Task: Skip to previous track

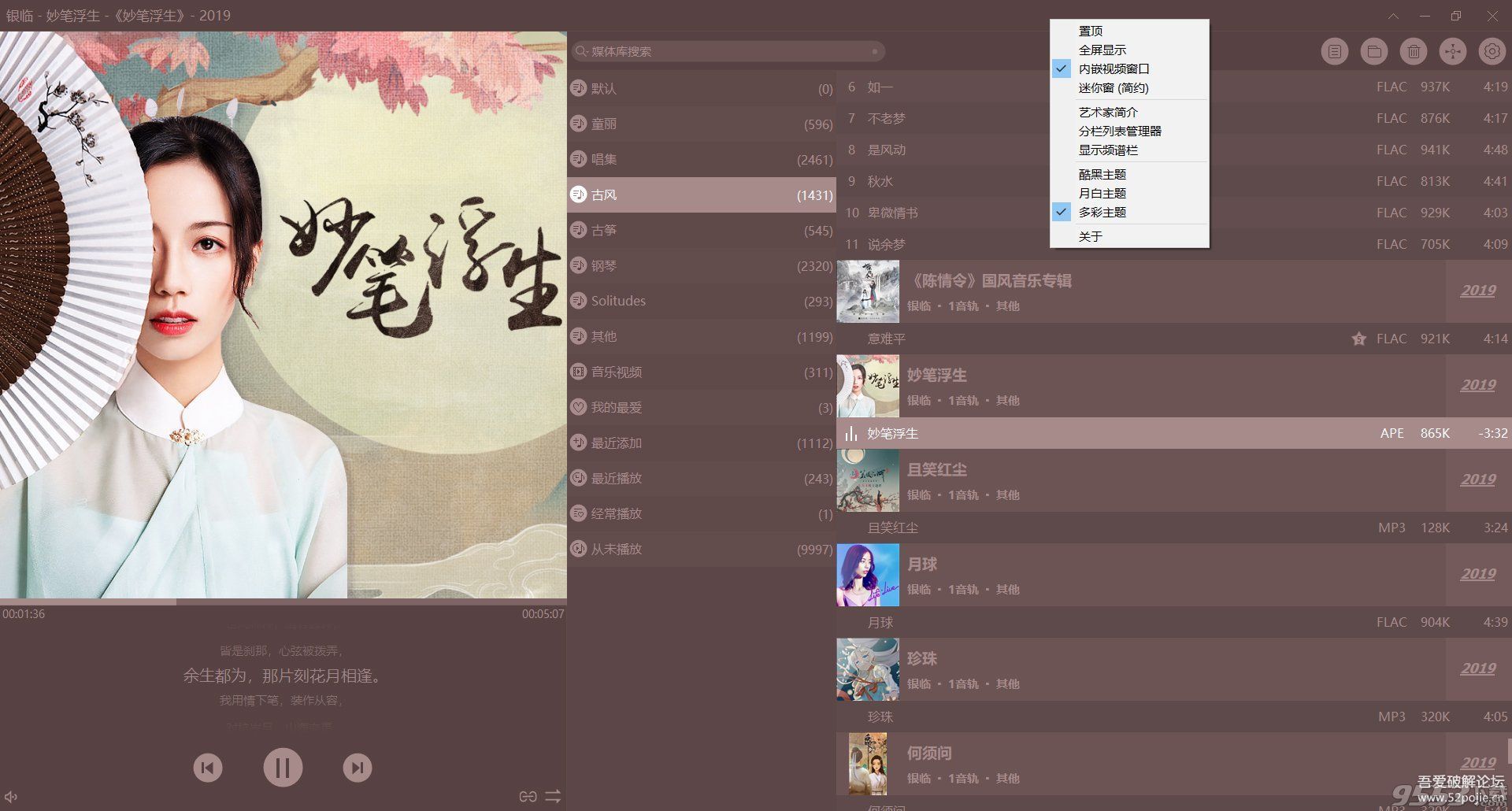Action: pyautogui.click(x=208, y=768)
